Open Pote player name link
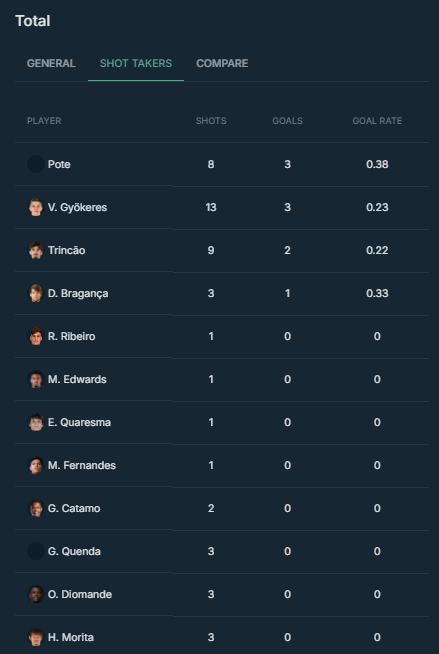Image resolution: width=439 pixels, height=654 pixels. click(x=59, y=164)
